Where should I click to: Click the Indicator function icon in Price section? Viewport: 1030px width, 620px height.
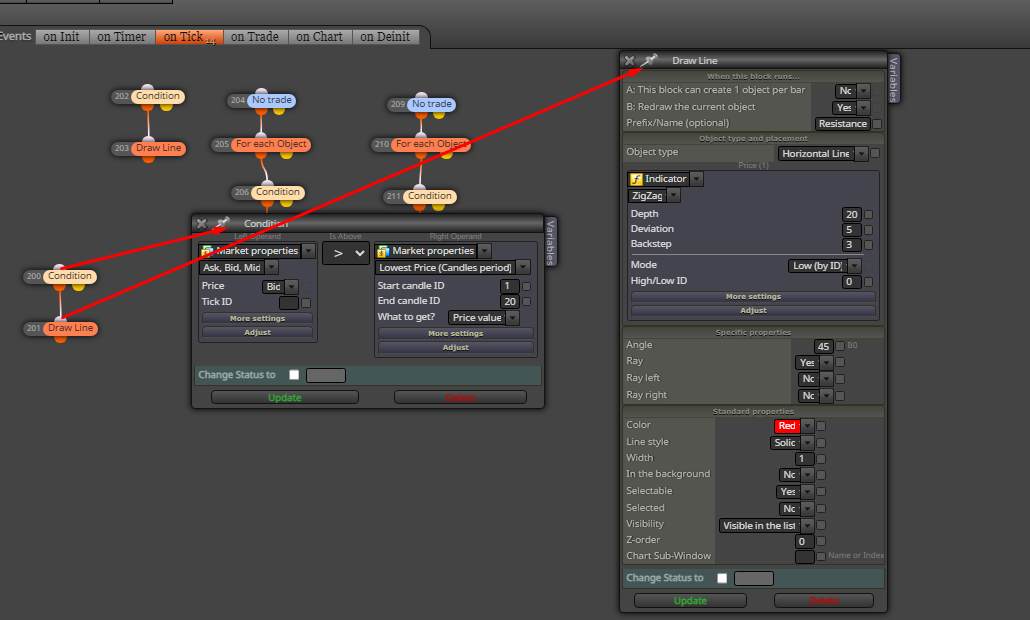636,179
